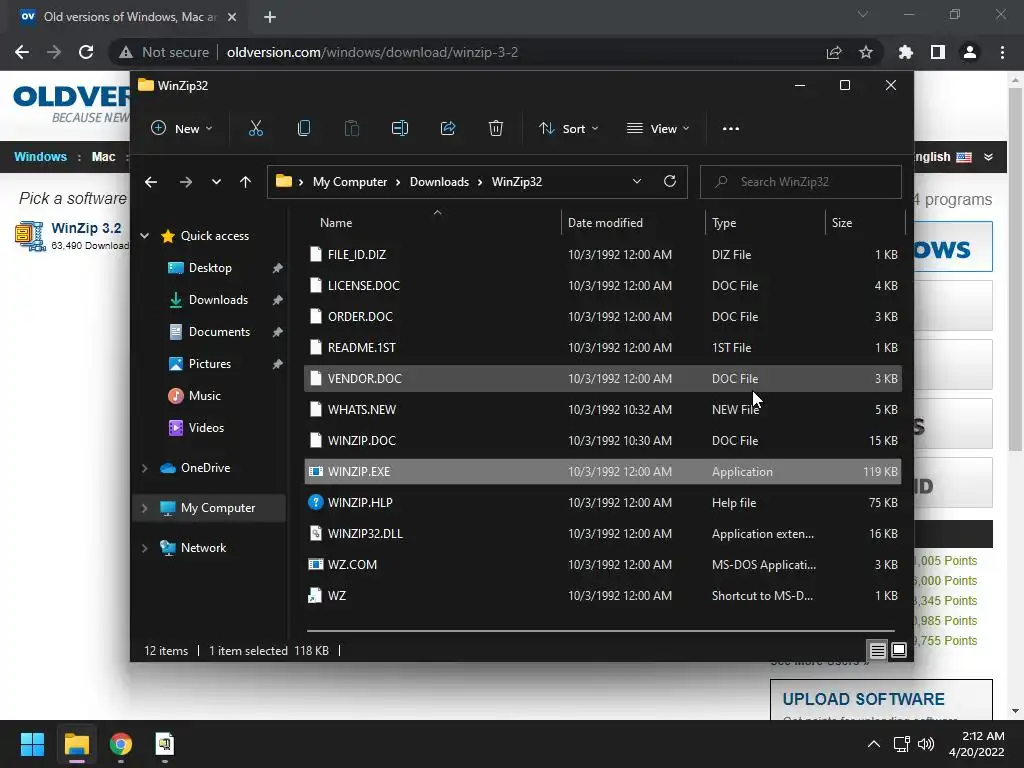Viewport: 1024px width, 768px height.
Task: Open address bar history dropdown
Action: pos(637,182)
